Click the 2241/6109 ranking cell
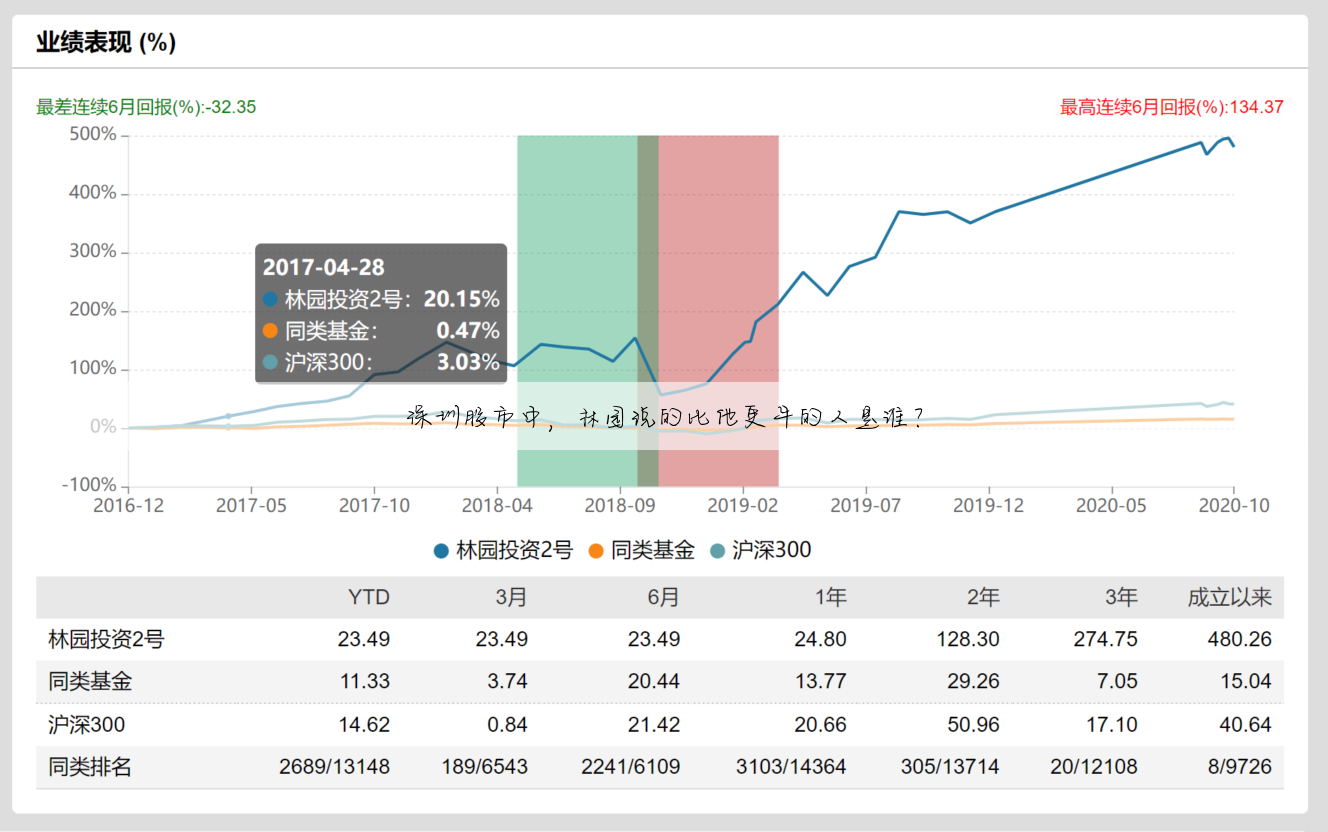This screenshot has width=1328, height=832. coord(631,767)
